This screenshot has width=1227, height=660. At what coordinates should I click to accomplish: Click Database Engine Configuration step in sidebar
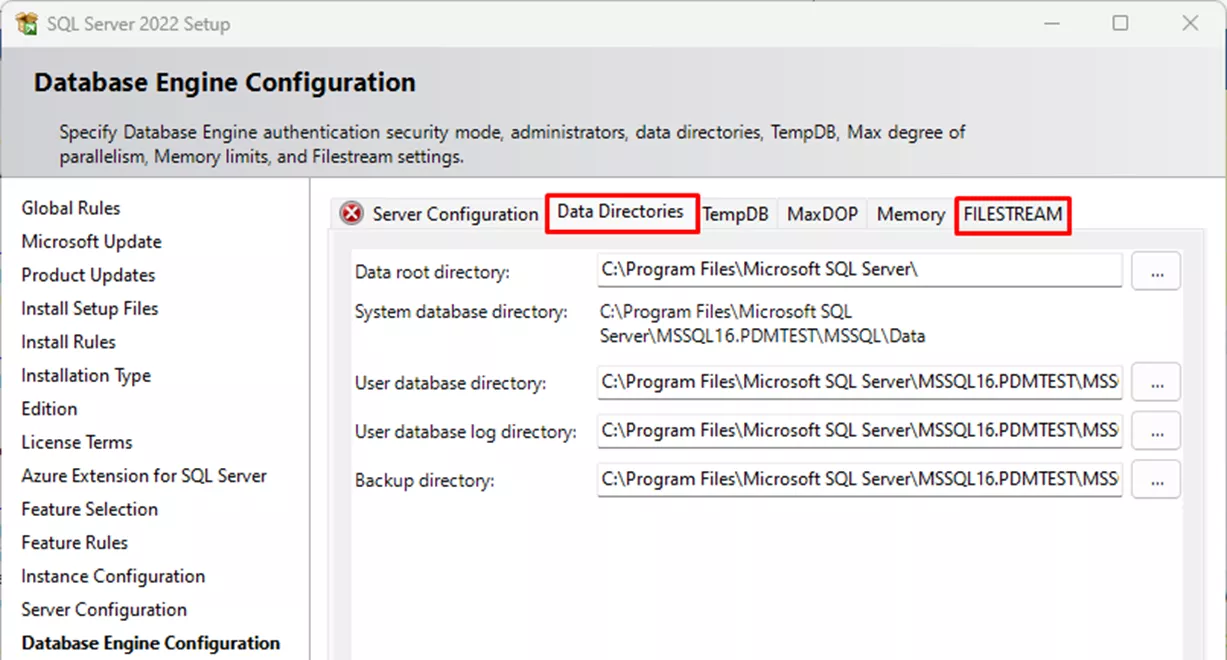click(151, 643)
